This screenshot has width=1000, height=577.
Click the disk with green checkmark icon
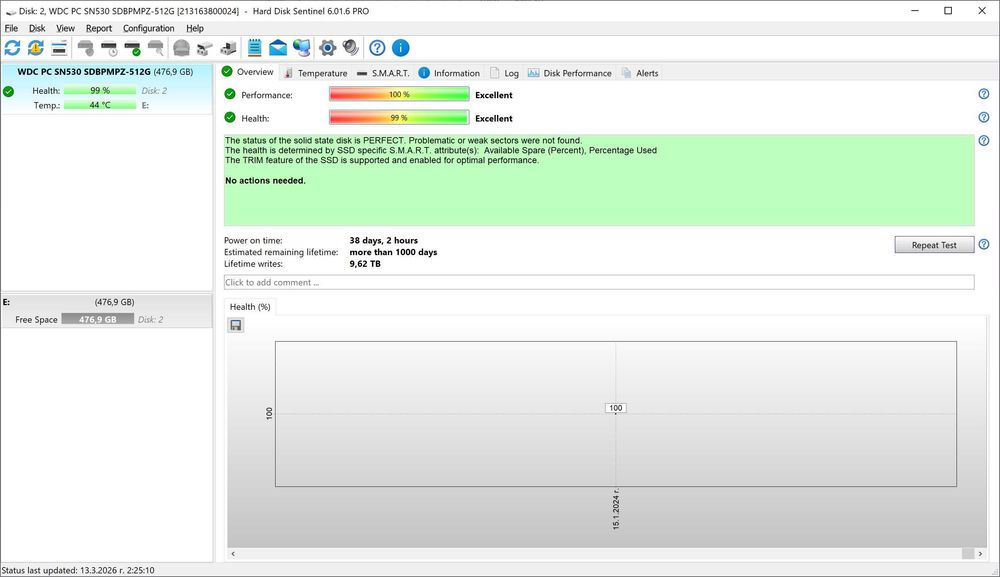(133, 48)
